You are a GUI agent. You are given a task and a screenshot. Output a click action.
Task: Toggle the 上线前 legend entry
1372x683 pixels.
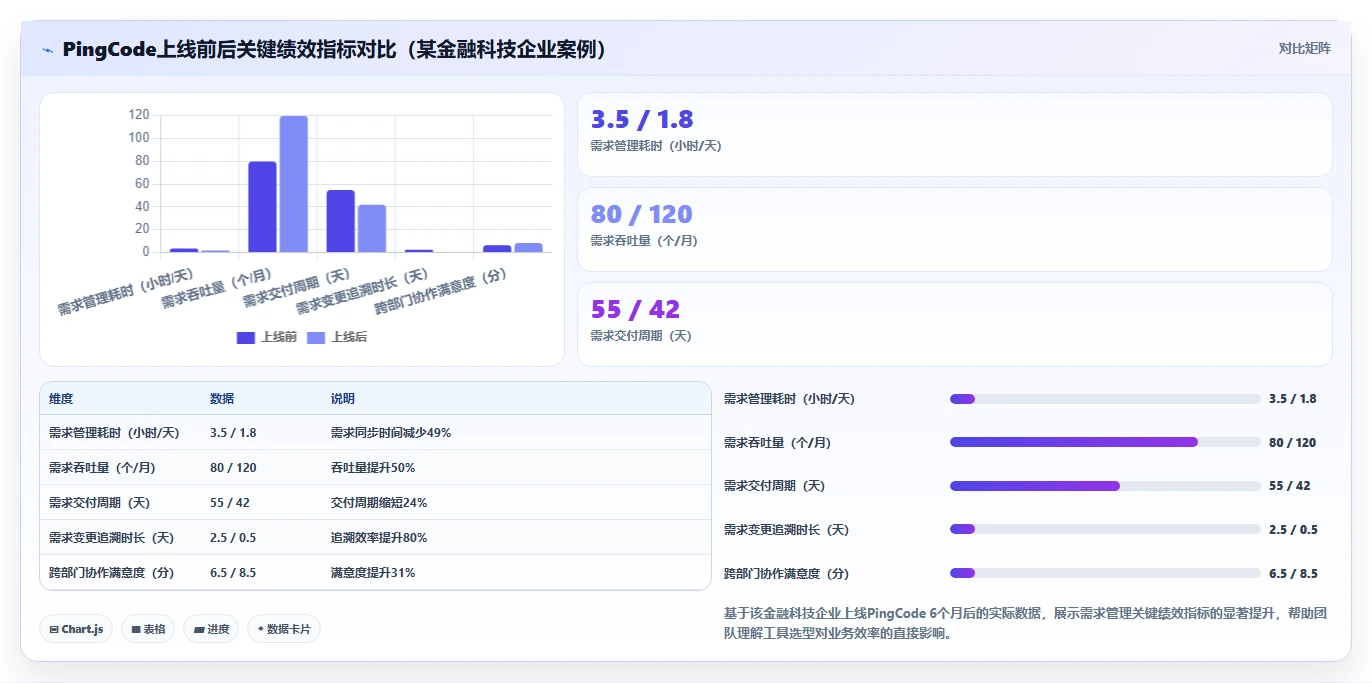pos(267,337)
